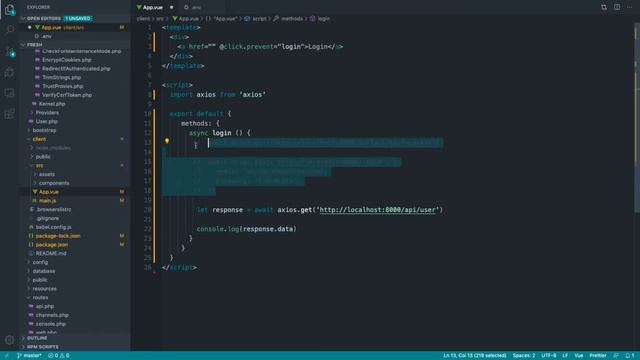Click the lightbulb code action on line 13

167,141
